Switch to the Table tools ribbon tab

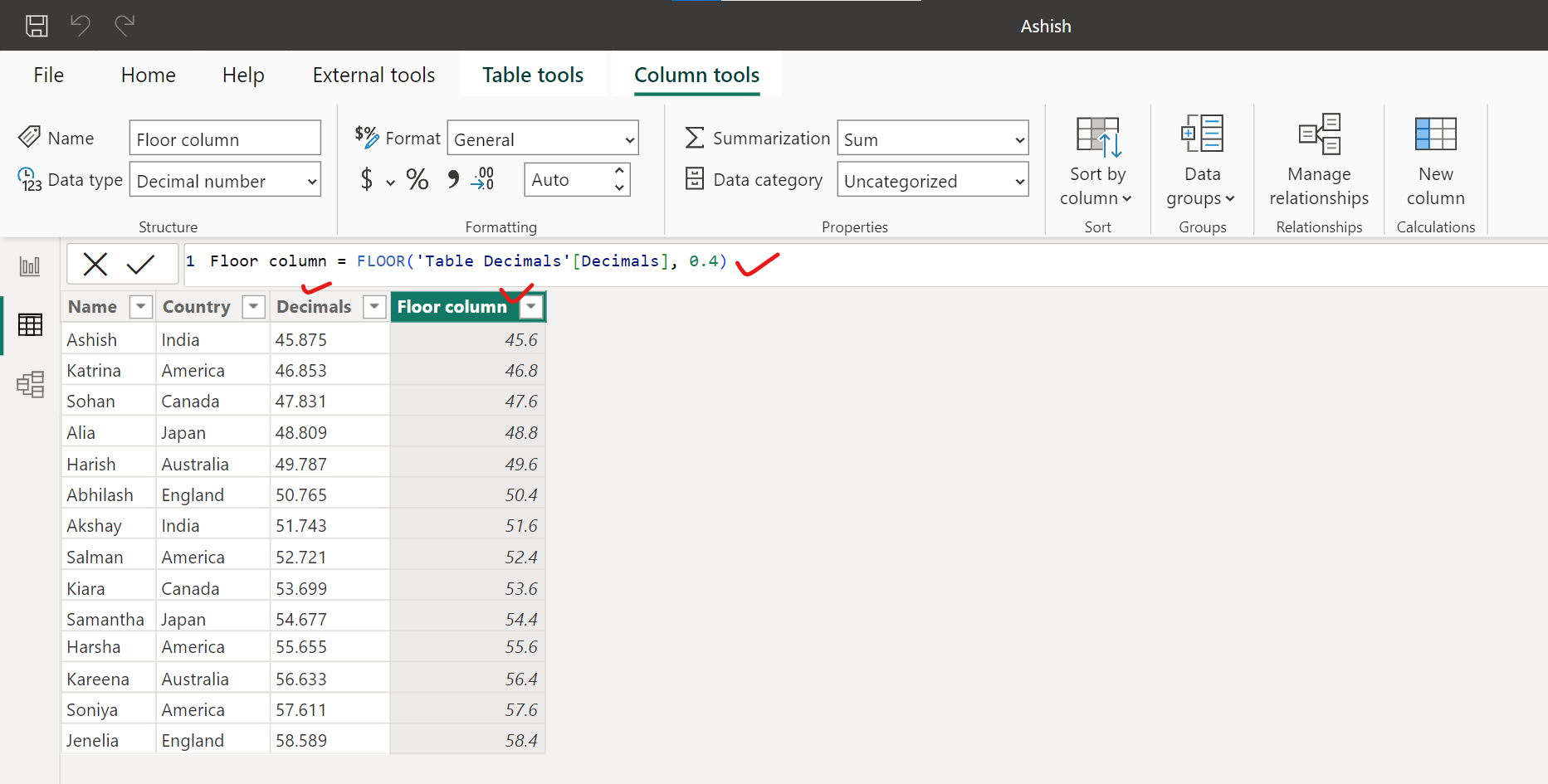coord(532,74)
